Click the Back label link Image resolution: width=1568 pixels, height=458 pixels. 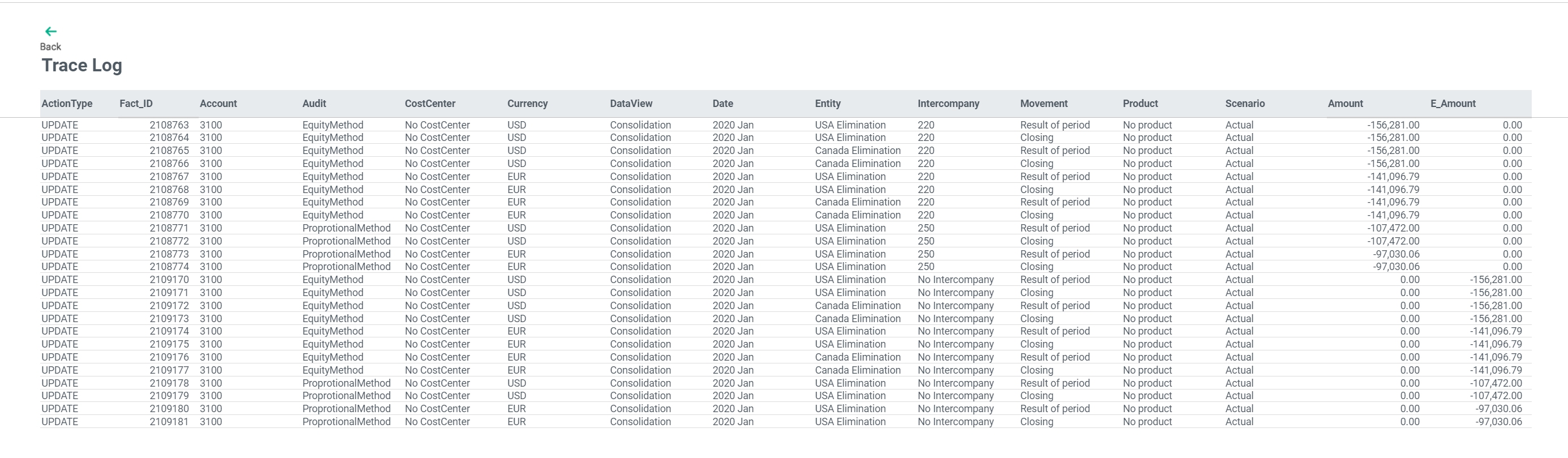pos(50,47)
